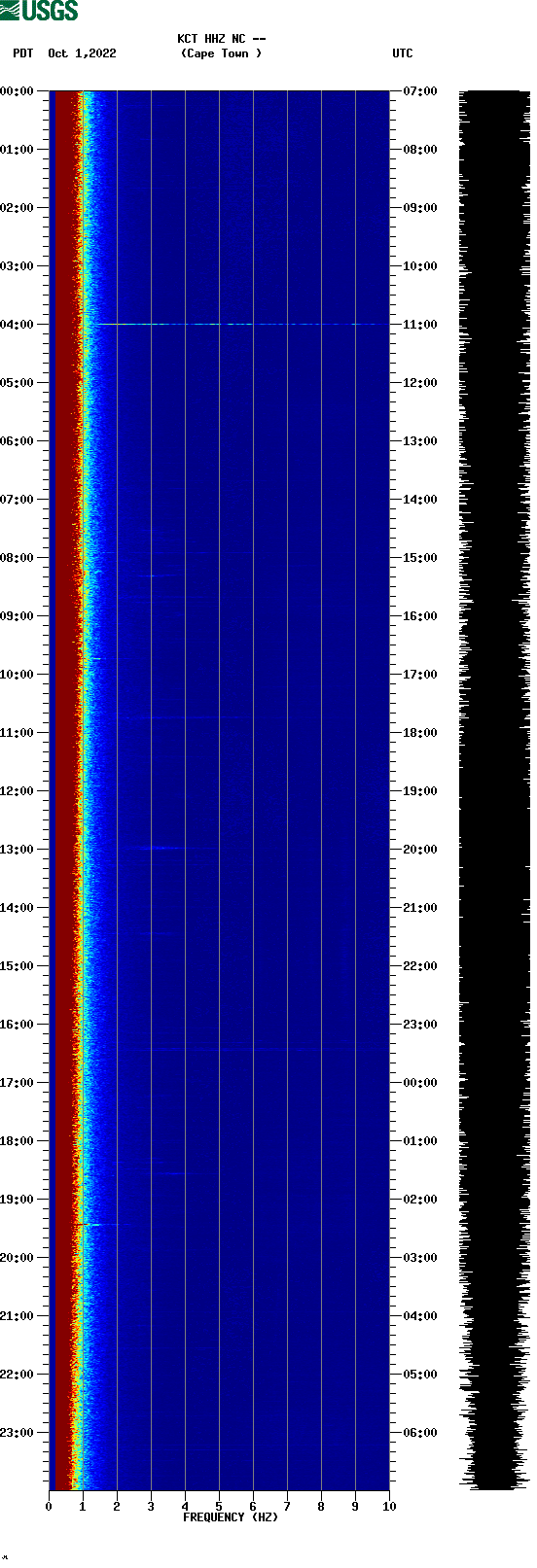Click the 15:00 UTC time label

pos(420,558)
